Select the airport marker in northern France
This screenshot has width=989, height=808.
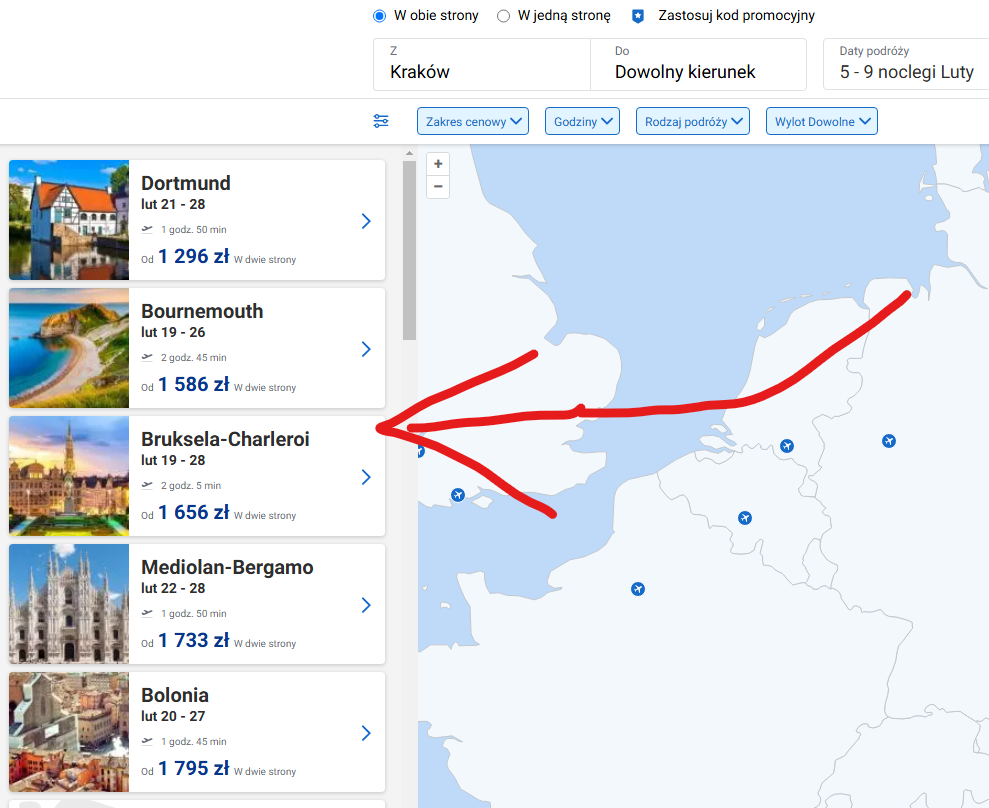(x=638, y=589)
